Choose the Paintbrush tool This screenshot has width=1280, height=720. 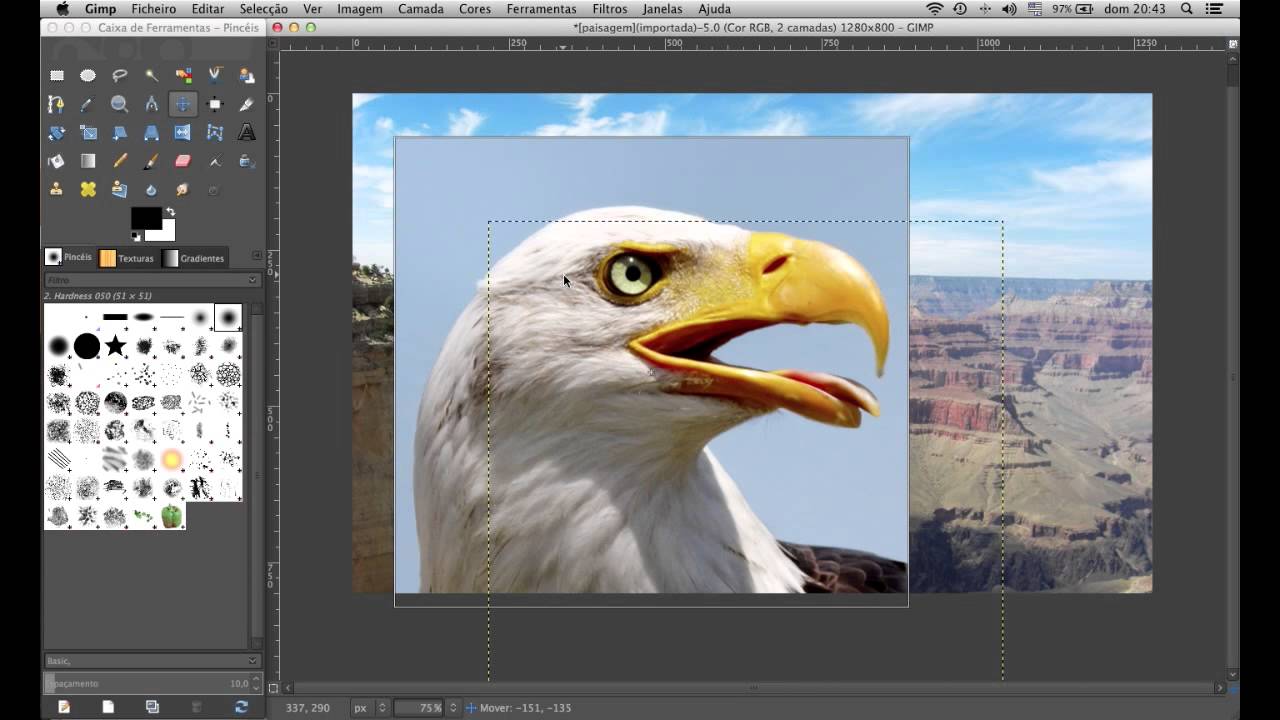click(151, 161)
